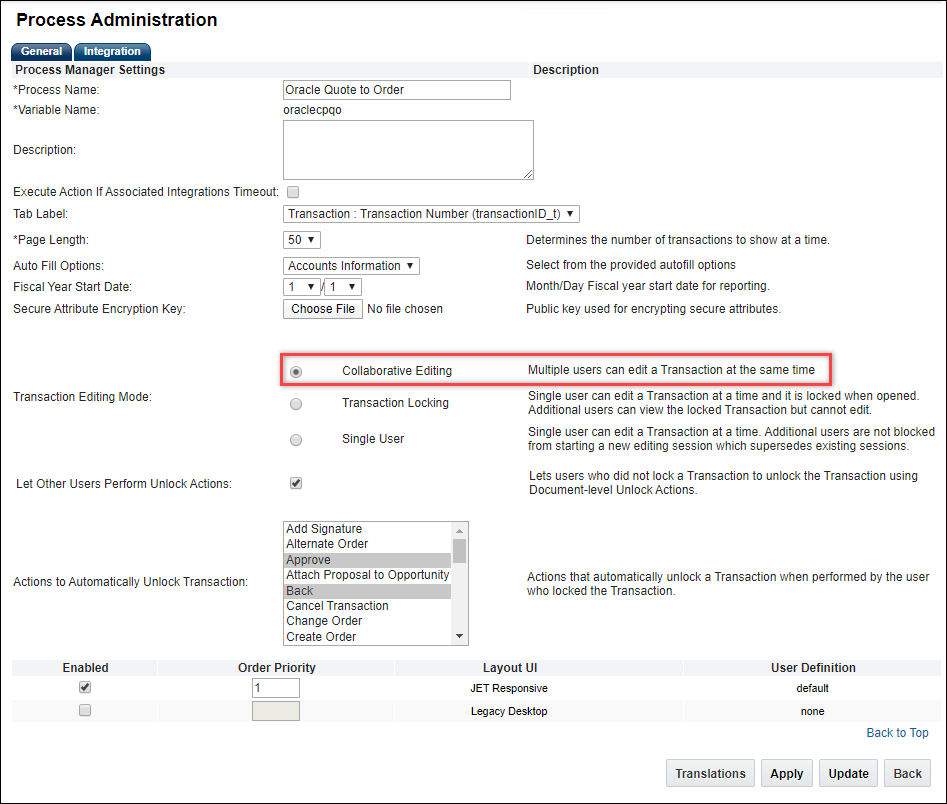Select the Collaborative Editing radio button
Image resolution: width=947 pixels, height=804 pixels.
pyautogui.click(x=296, y=371)
